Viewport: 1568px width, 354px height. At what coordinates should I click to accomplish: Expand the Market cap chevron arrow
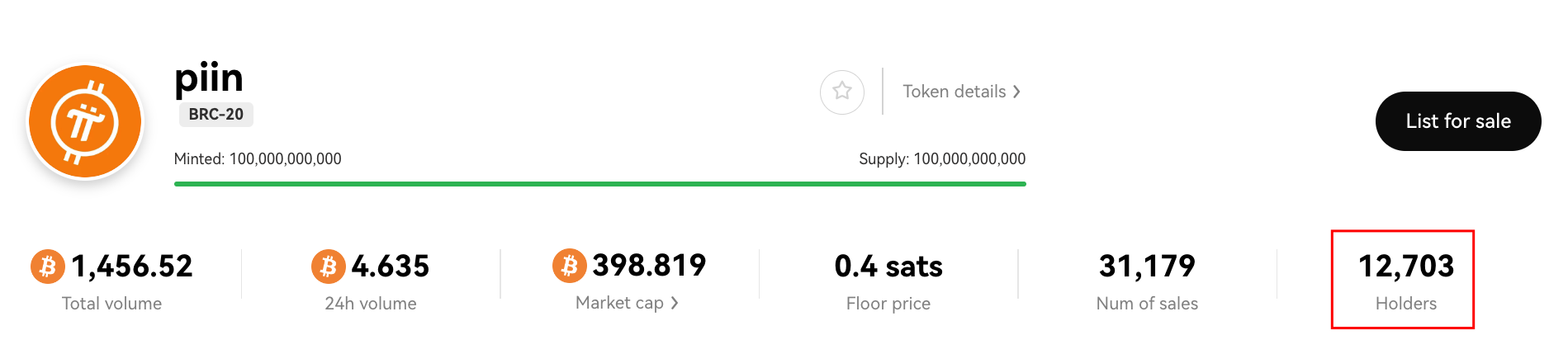(675, 303)
